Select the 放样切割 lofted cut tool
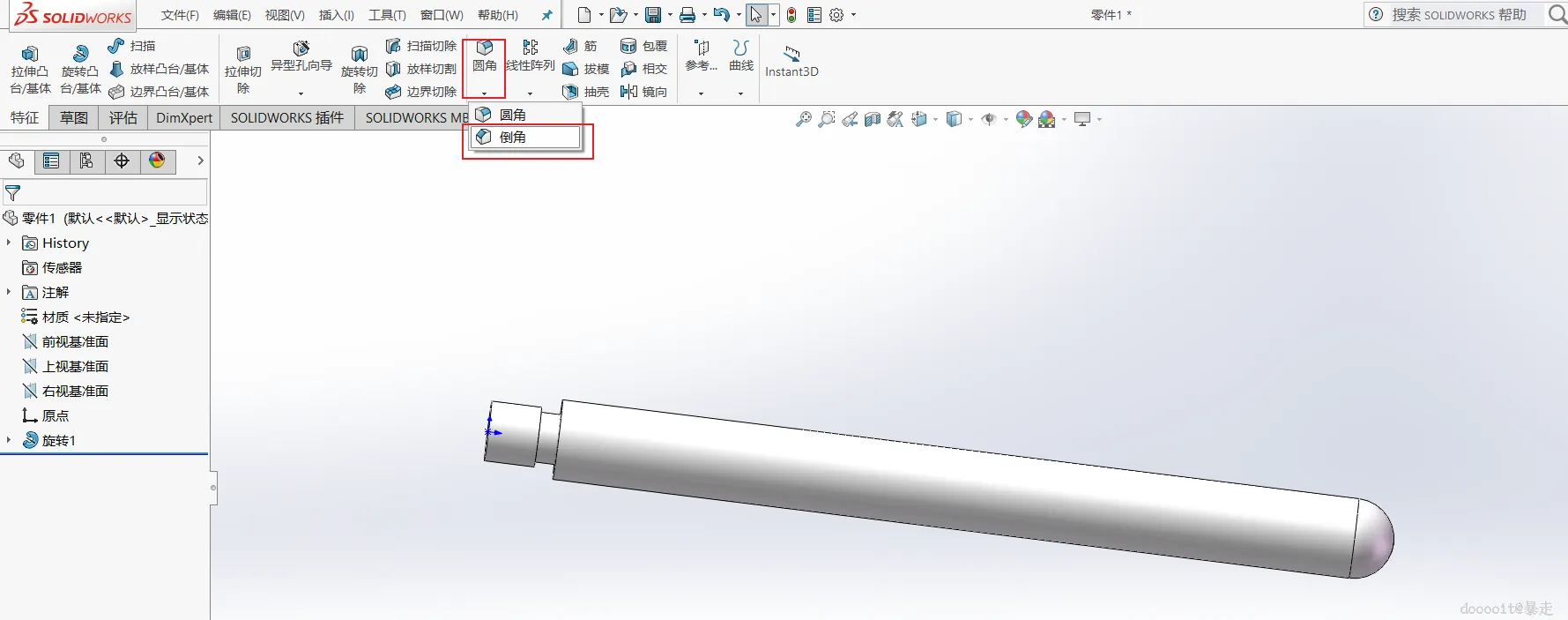This screenshot has height=620, width=1568. [x=420, y=69]
